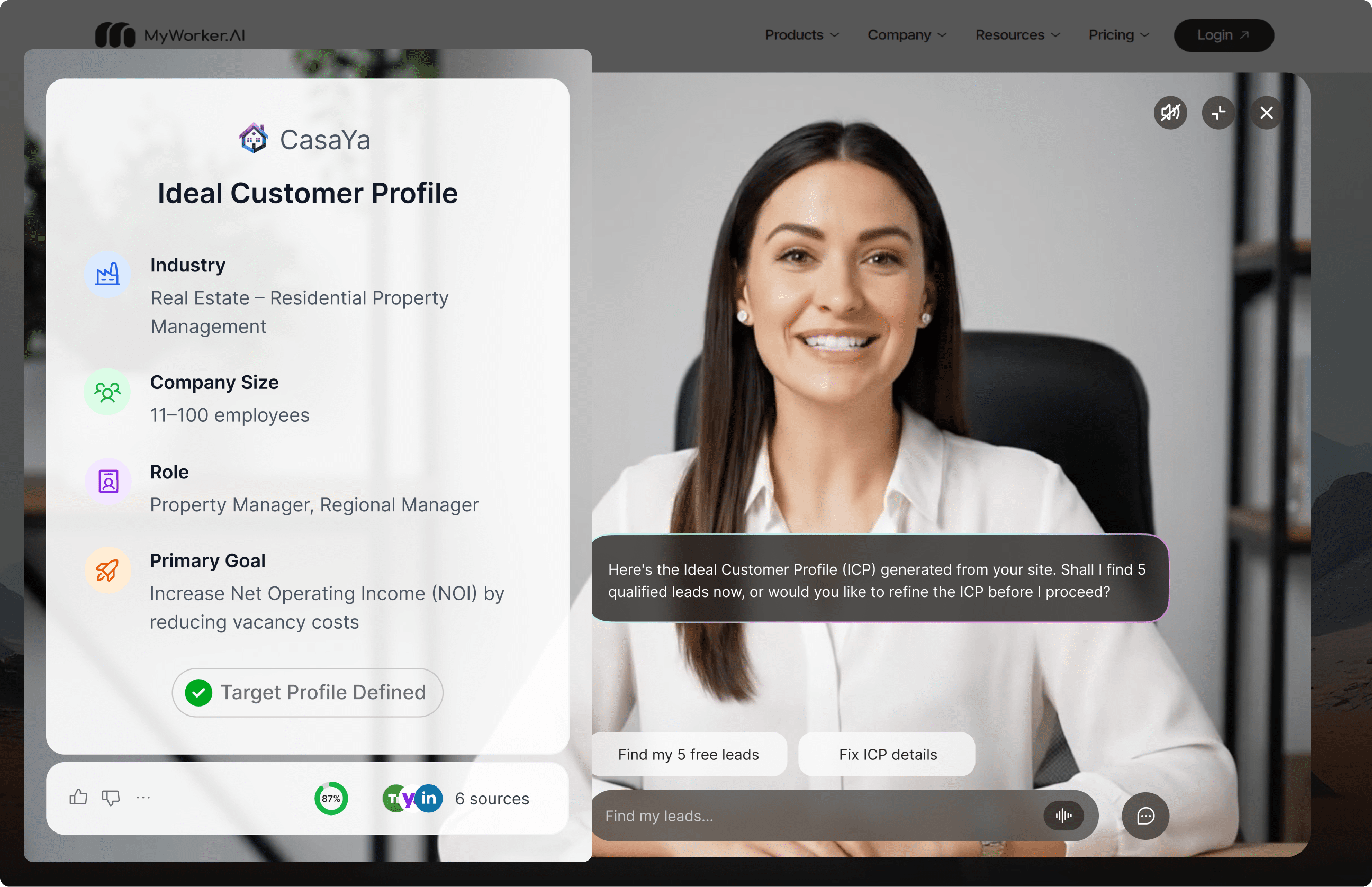Mute the avatar audio speaker icon
Screen dimensions: 1372x887
1170,113
